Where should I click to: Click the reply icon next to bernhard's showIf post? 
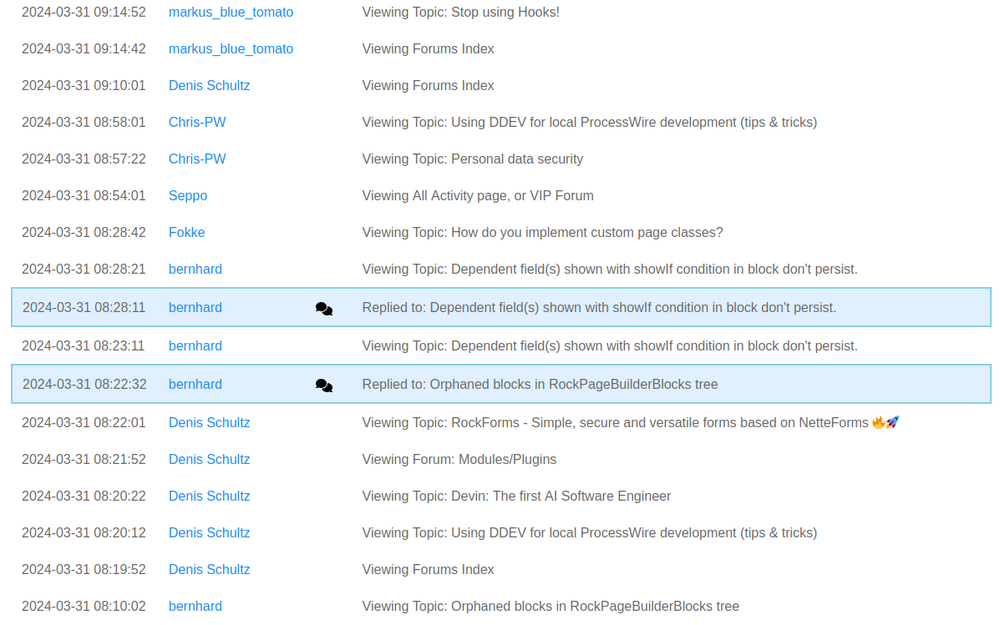point(323,308)
